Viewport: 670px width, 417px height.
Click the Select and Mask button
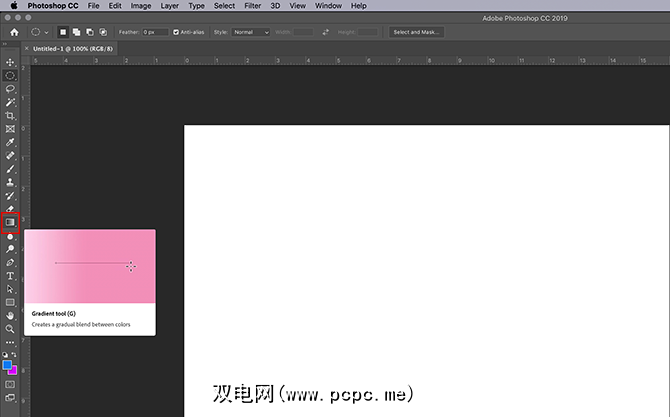[417, 32]
